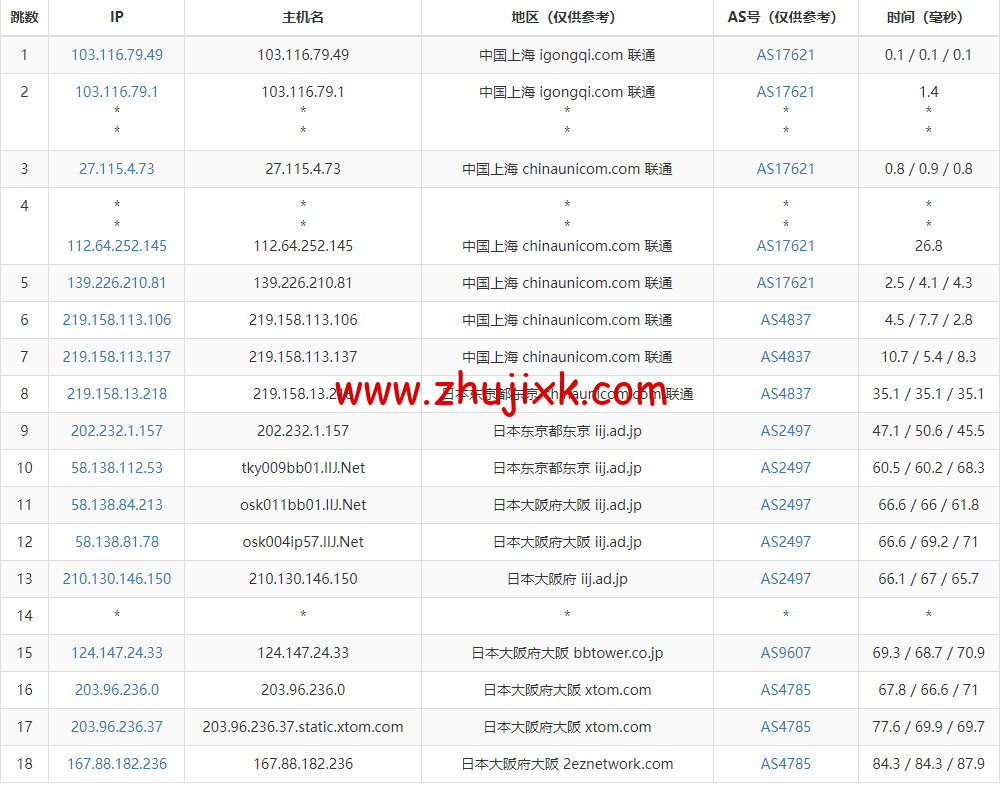Open the IP link 58.138.84.213

pyautogui.click(x=116, y=505)
